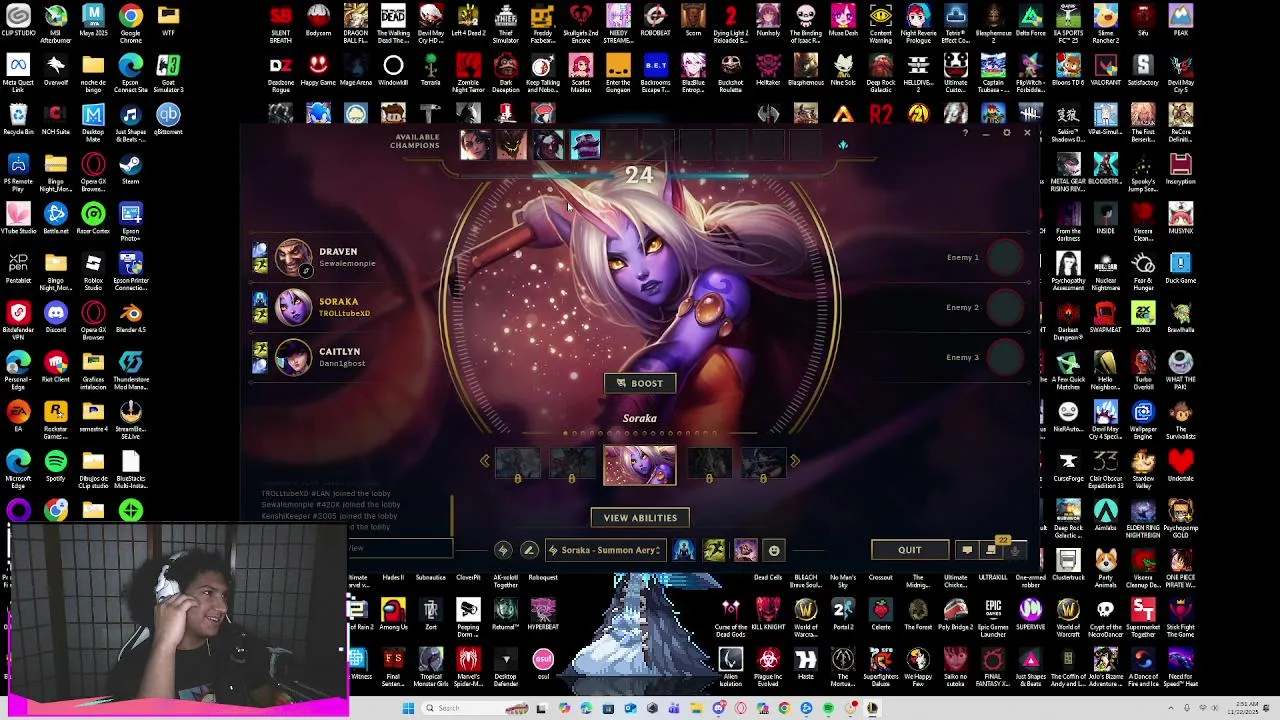This screenshot has height=720, width=1280.
Task: Click the reroll dice icon above champion
Action: [843, 146]
